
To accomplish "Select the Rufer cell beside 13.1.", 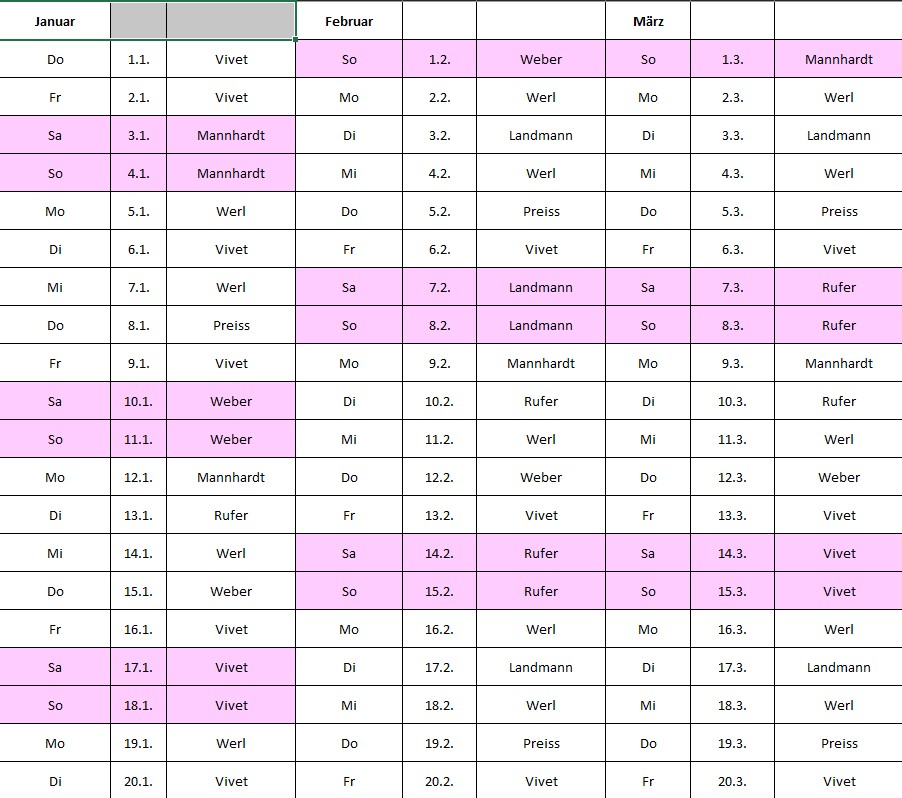I will [x=231, y=515].
